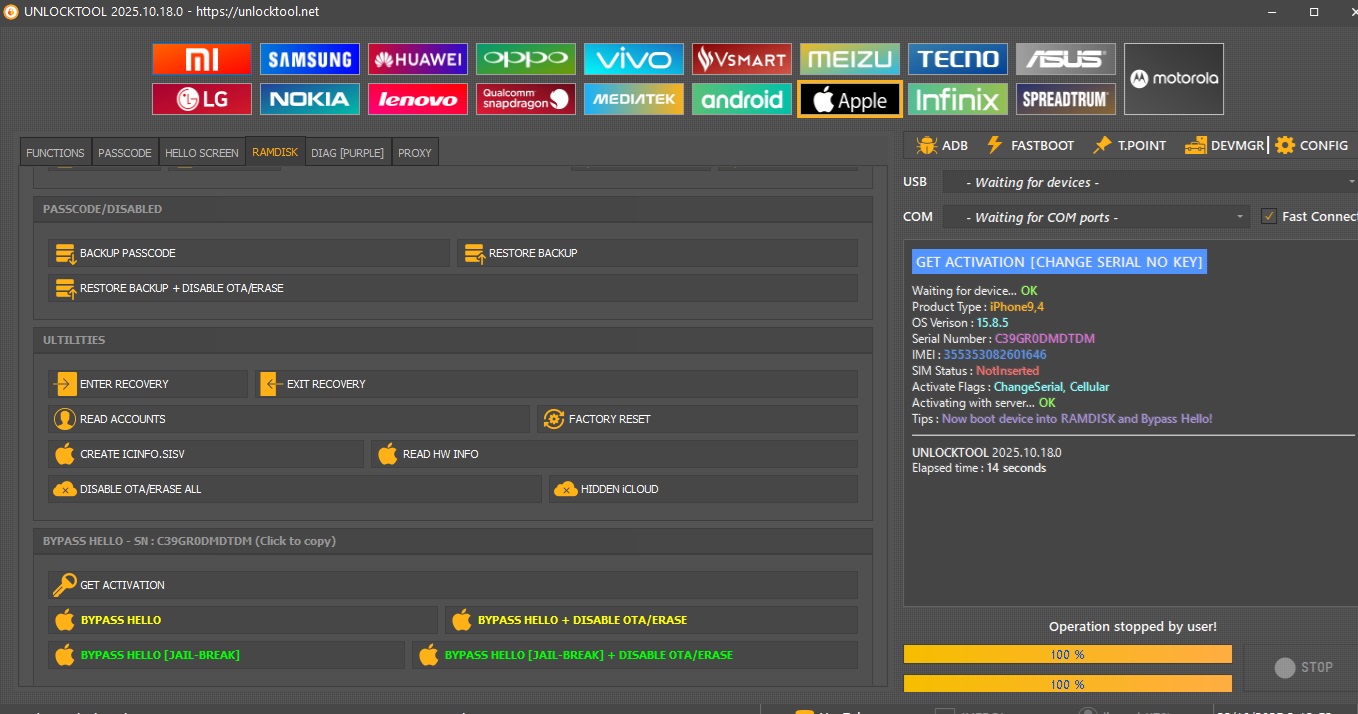1358x714 pixels.
Task: Click the upper 100 % progress bar
Action: click(x=1067, y=654)
